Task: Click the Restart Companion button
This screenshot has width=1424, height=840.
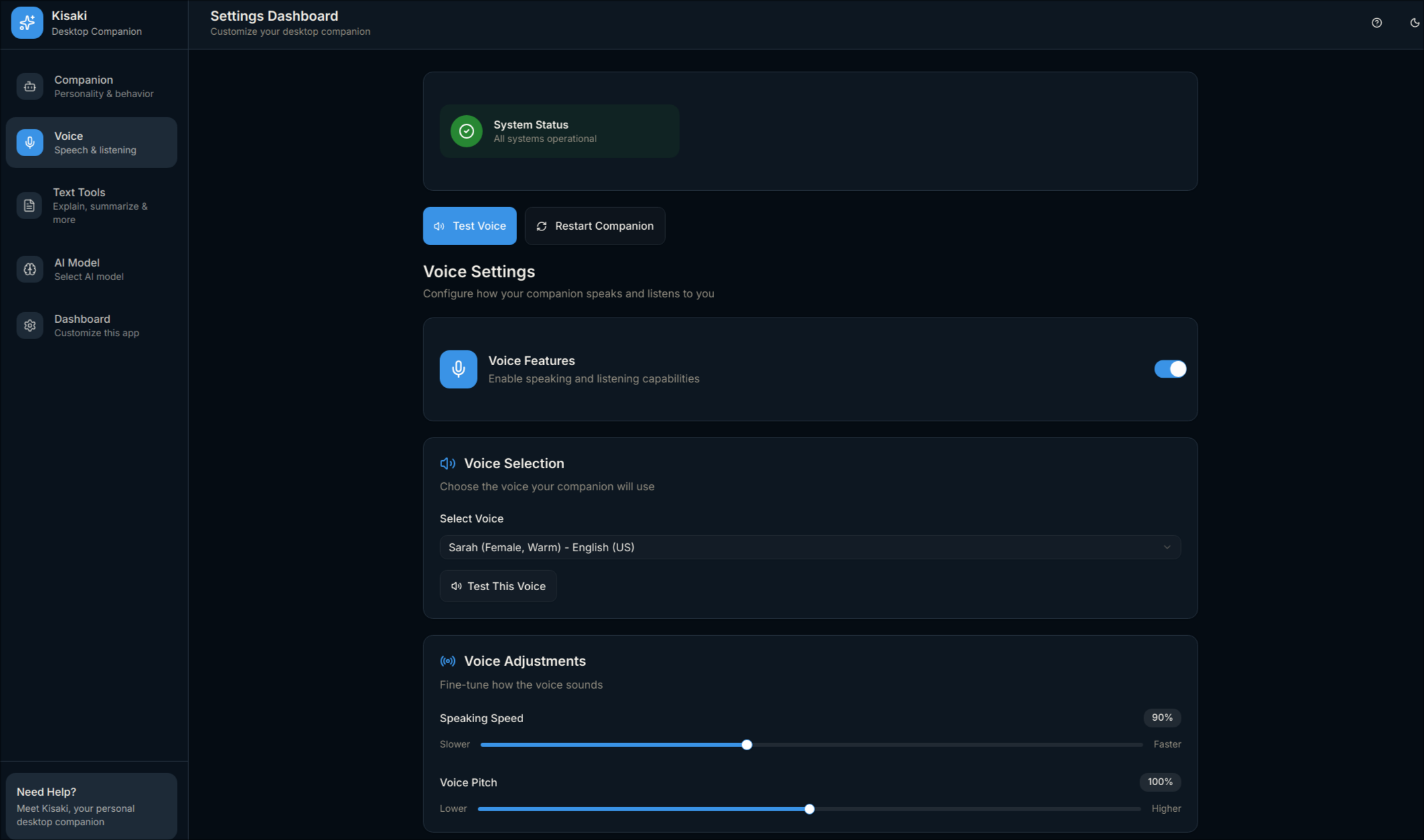Action: [x=595, y=226]
